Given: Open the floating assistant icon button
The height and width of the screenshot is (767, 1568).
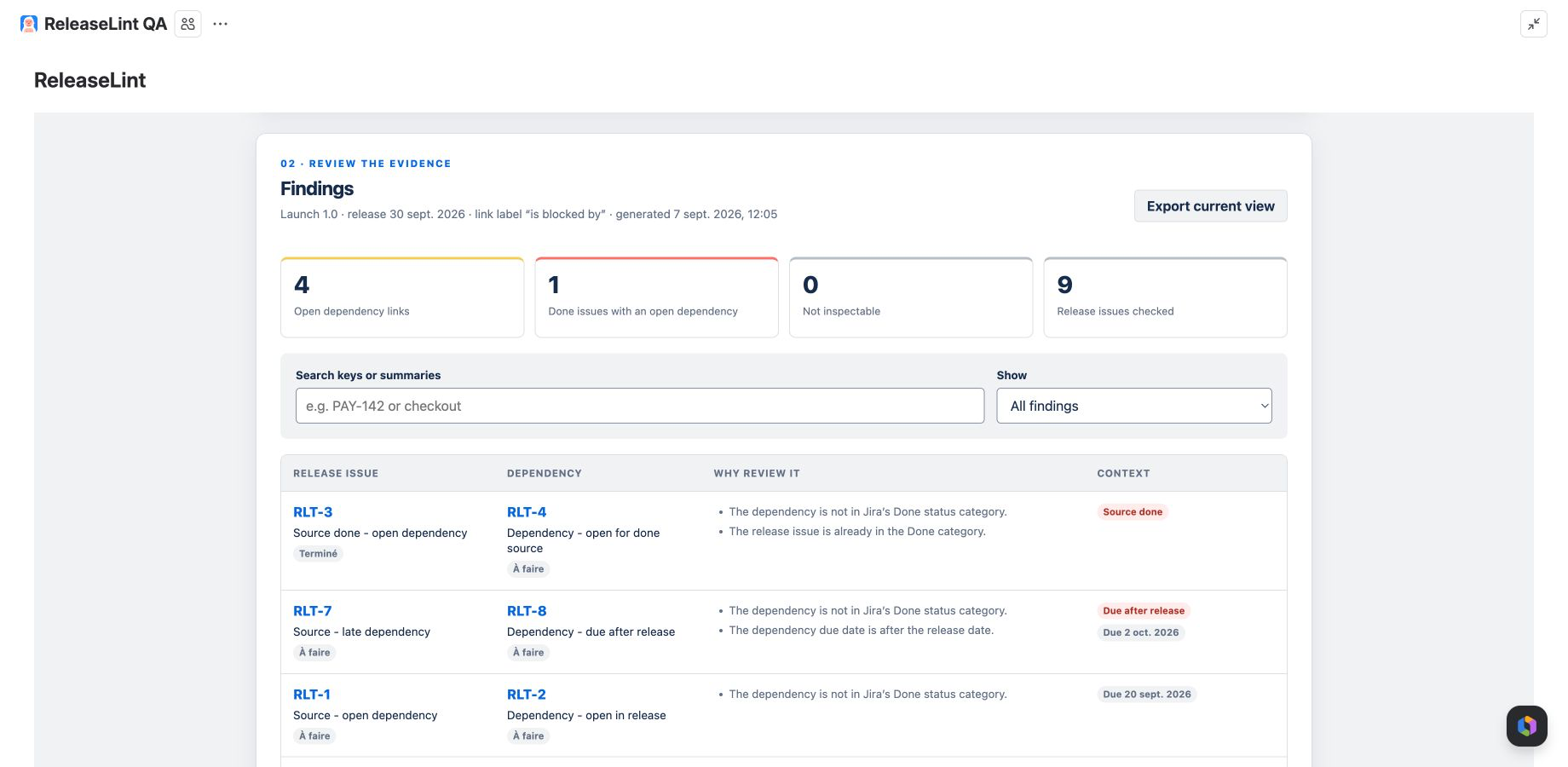Looking at the screenshot, I should [1526, 726].
